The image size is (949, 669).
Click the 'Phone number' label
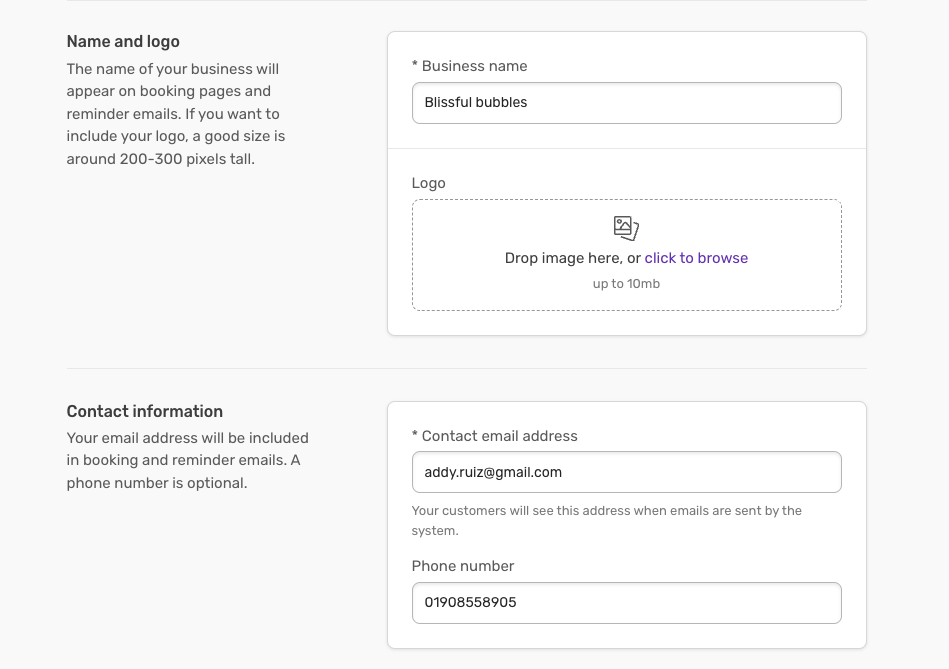pyautogui.click(x=463, y=566)
